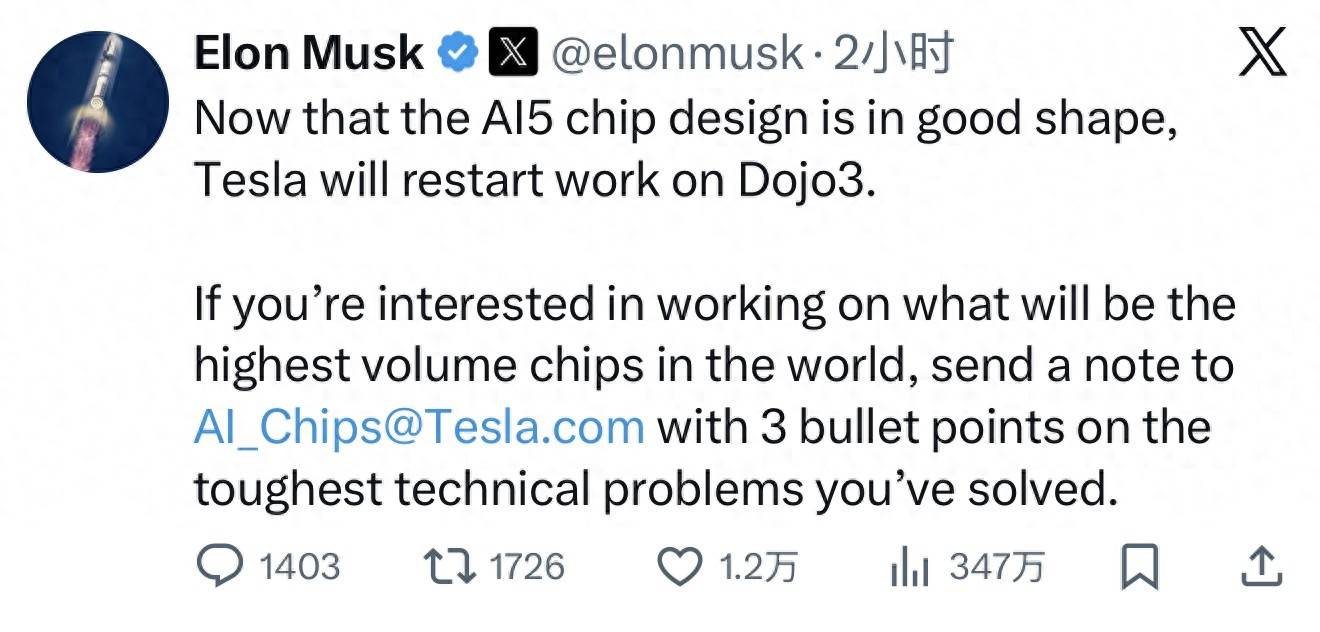Click the AI_Chips@Tesla.com email link

tap(418, 427)
